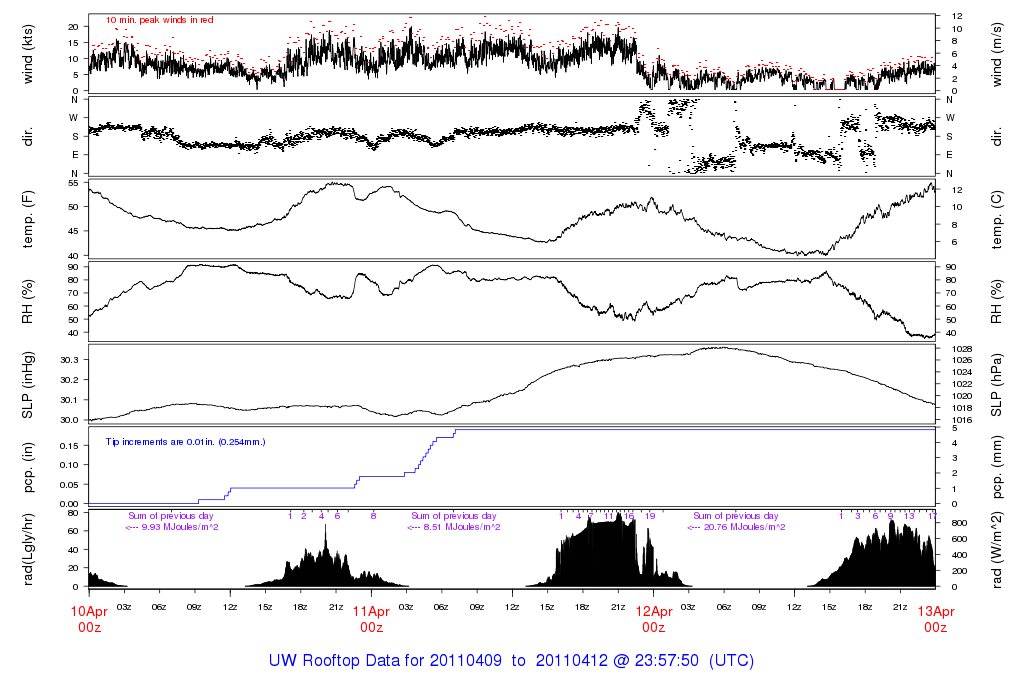Click the '30.3' SLP tick label
The height and width of the screenshot is (700, 1024).
pyautogui.click(x=69, y=360)
